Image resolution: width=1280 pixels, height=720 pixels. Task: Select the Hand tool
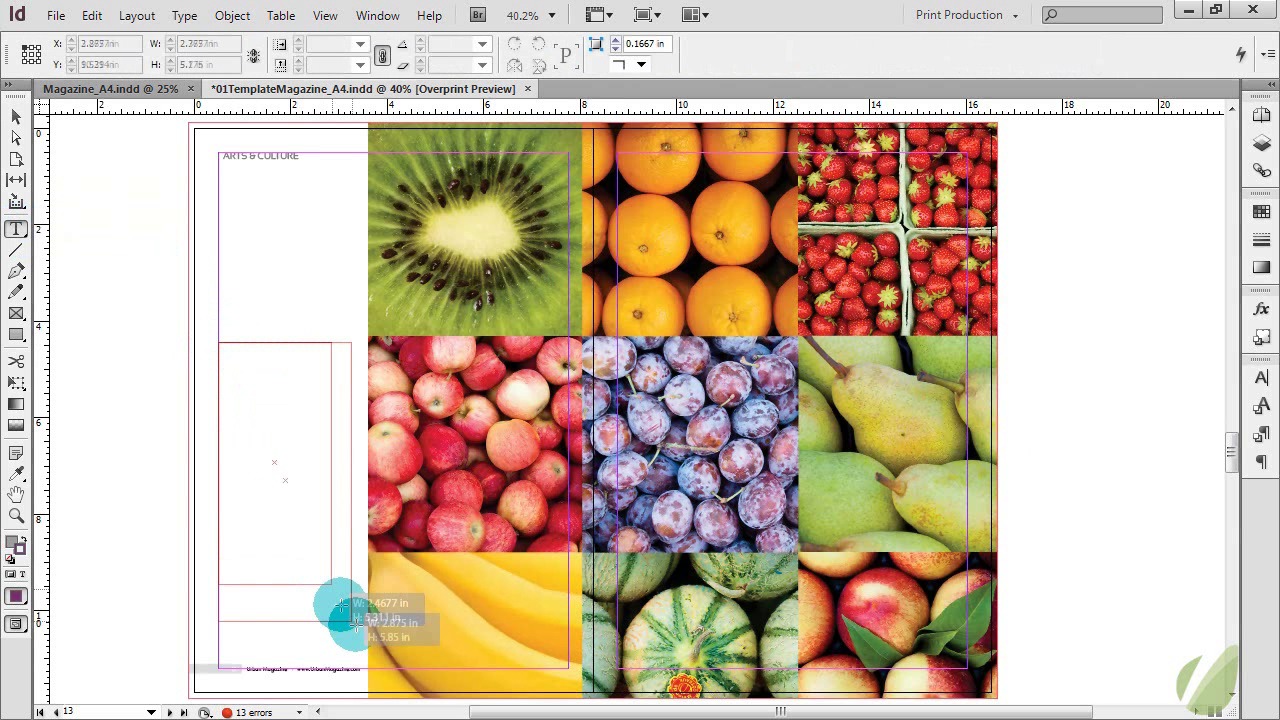(x=16, y=494)
